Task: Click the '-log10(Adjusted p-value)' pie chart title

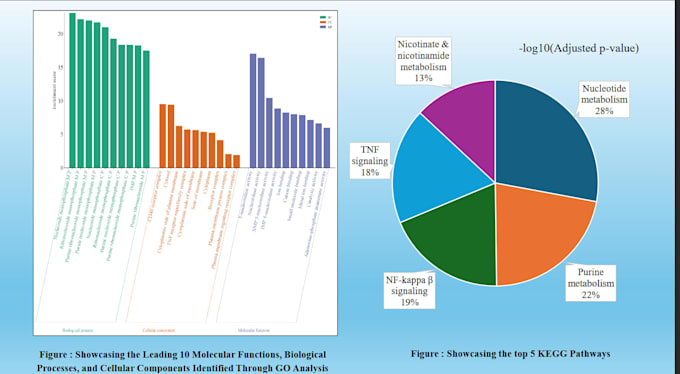Action: tap(579, 48)
